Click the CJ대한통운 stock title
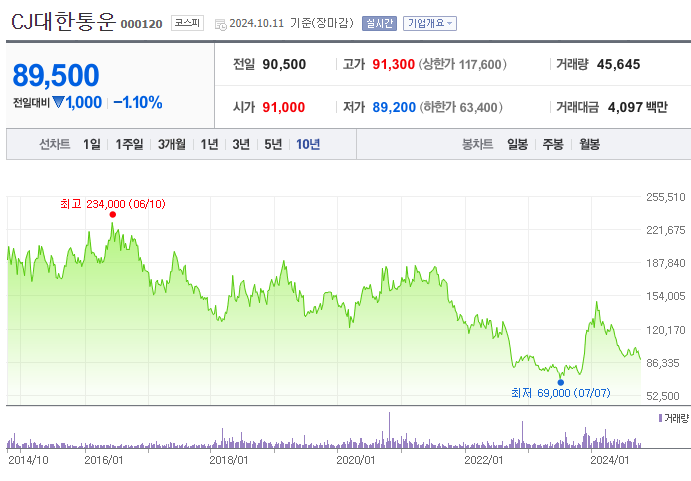The height and width of the screenshot is (481, 691). tap(63, 21)
